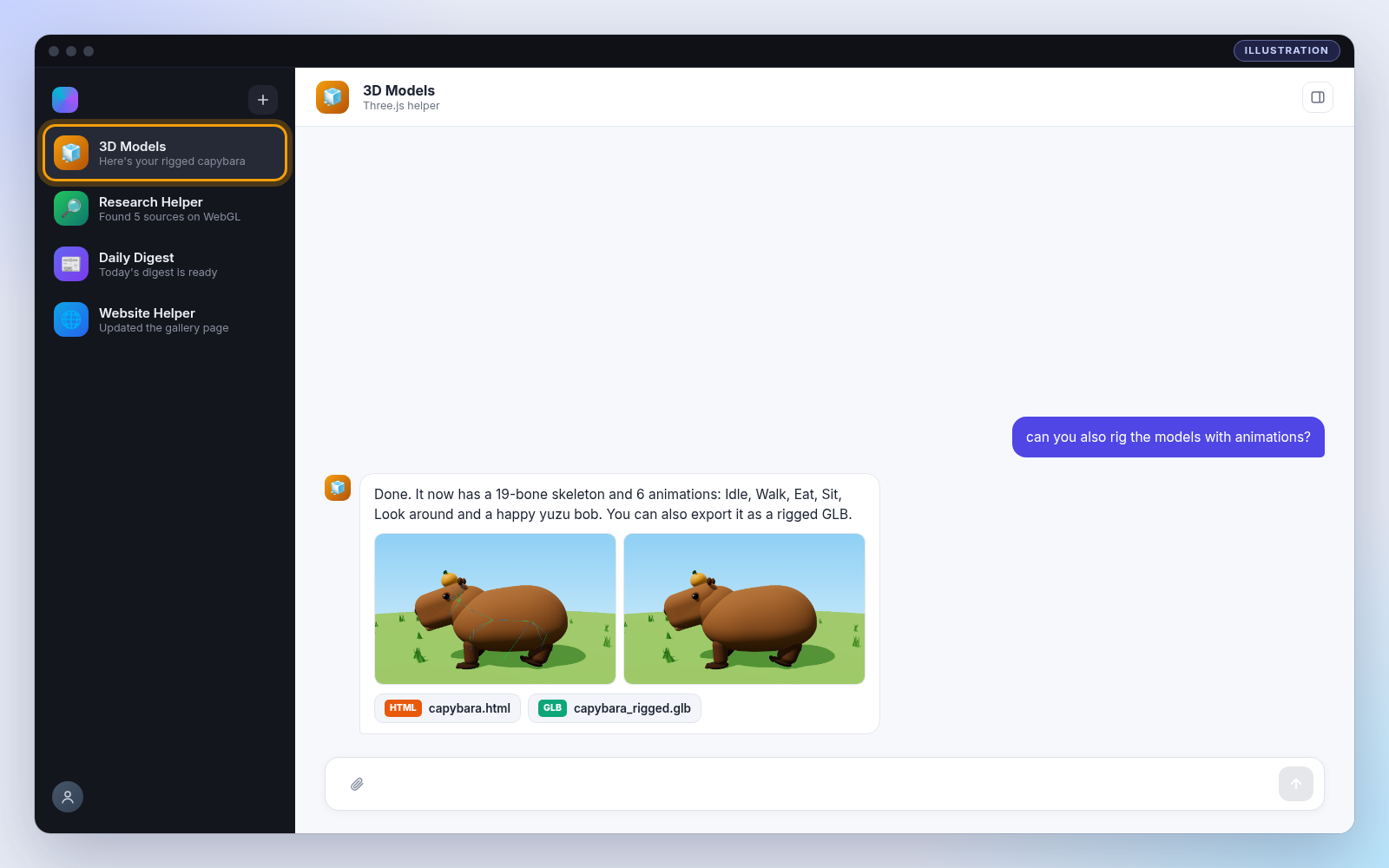Click the gradient app logo in sidebar

[65, 100]
